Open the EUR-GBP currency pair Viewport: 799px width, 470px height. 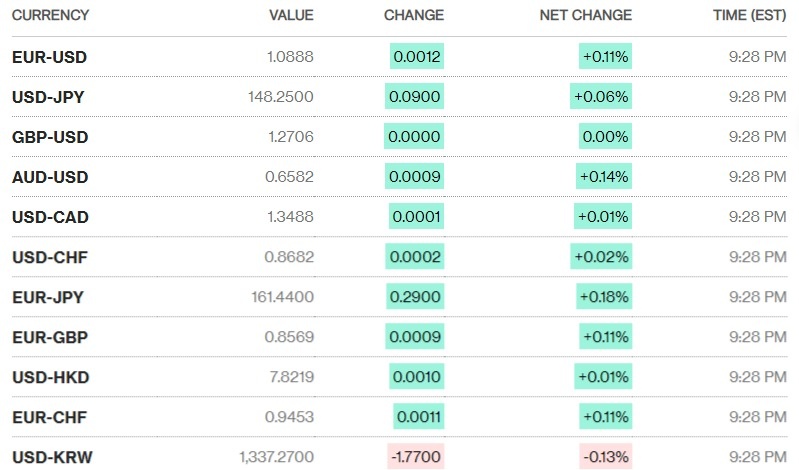click(x=50, y=337)
